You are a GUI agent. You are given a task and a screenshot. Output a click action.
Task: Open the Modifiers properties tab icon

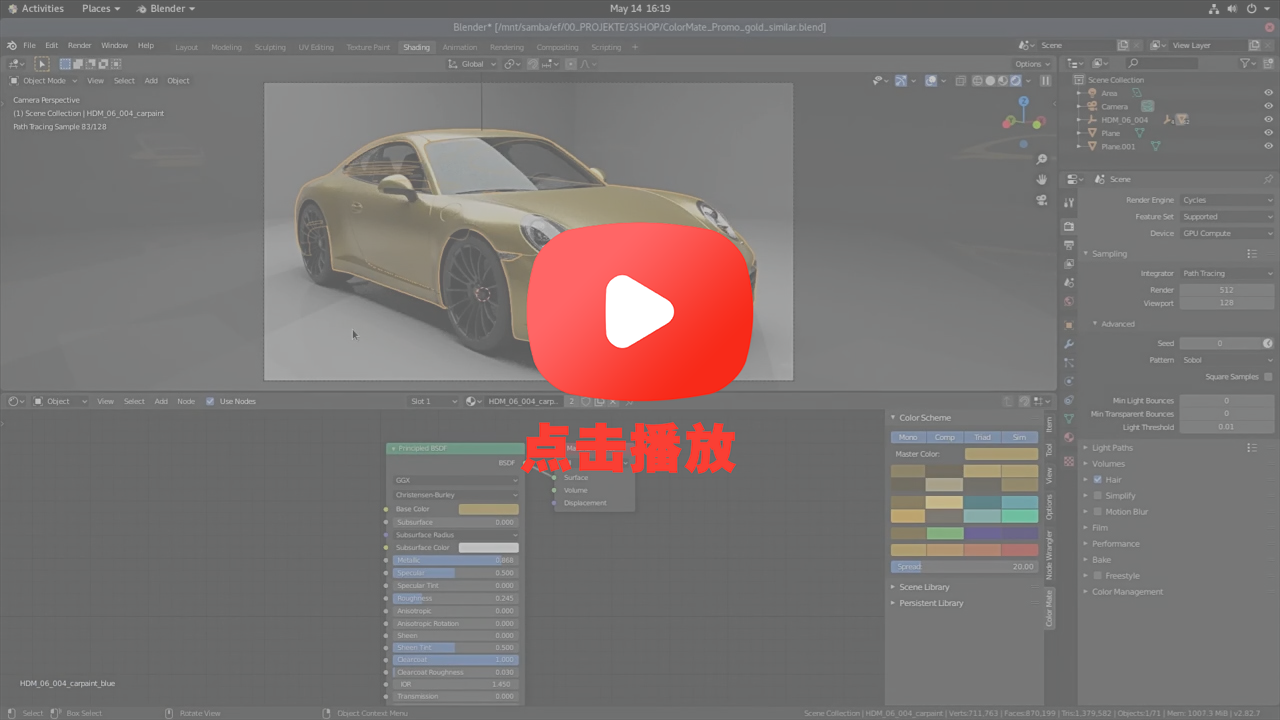(x=1069, y=344)
